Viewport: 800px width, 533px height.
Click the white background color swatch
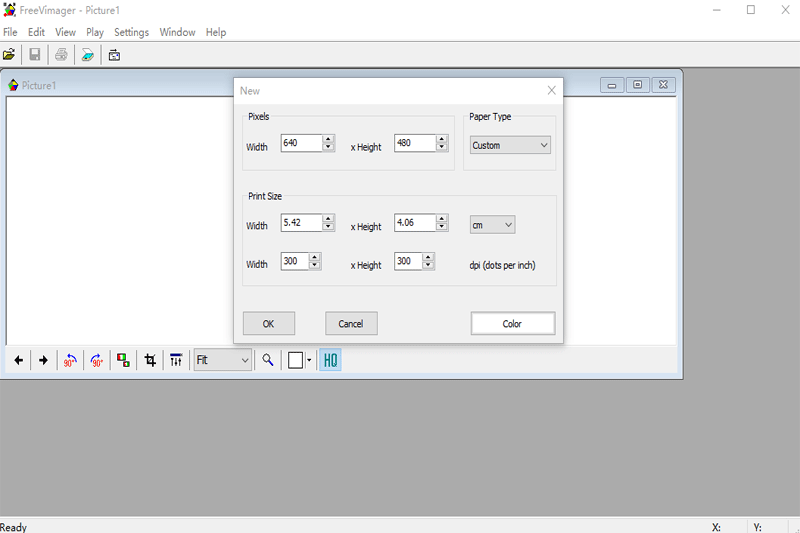(295, 360)
